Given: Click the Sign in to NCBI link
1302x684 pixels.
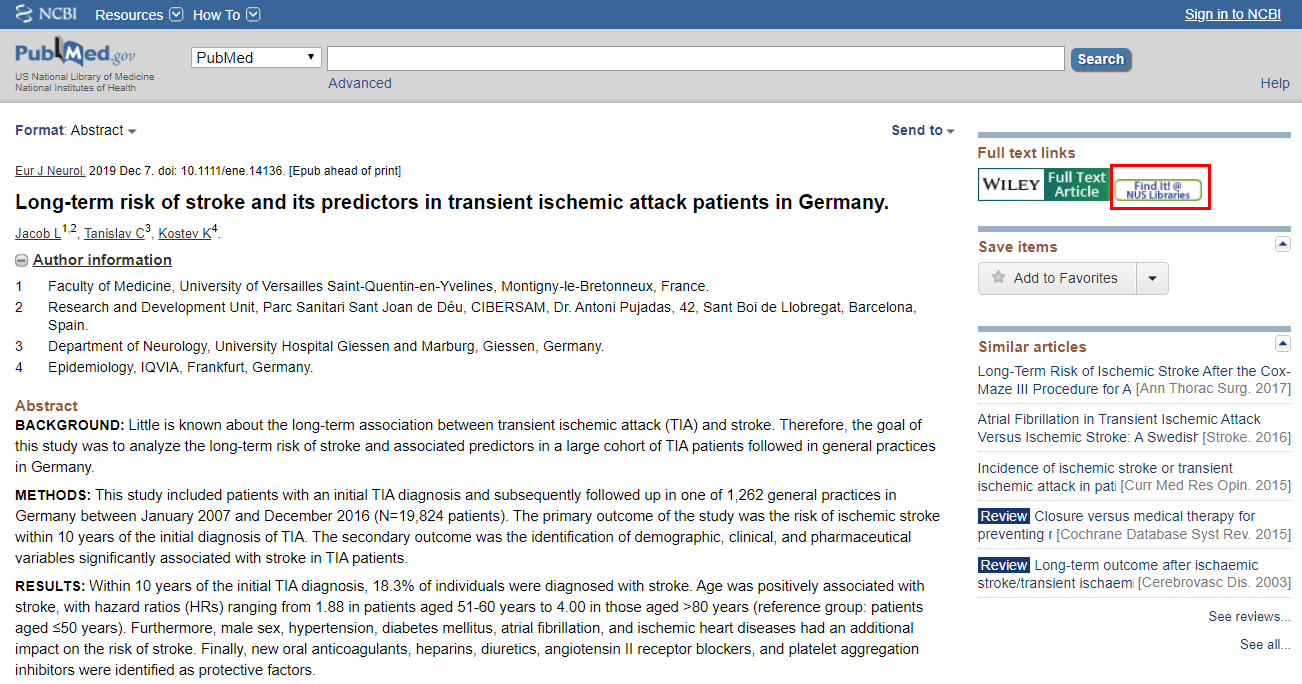Looking at the screenshot, I should coord(1232,14).
